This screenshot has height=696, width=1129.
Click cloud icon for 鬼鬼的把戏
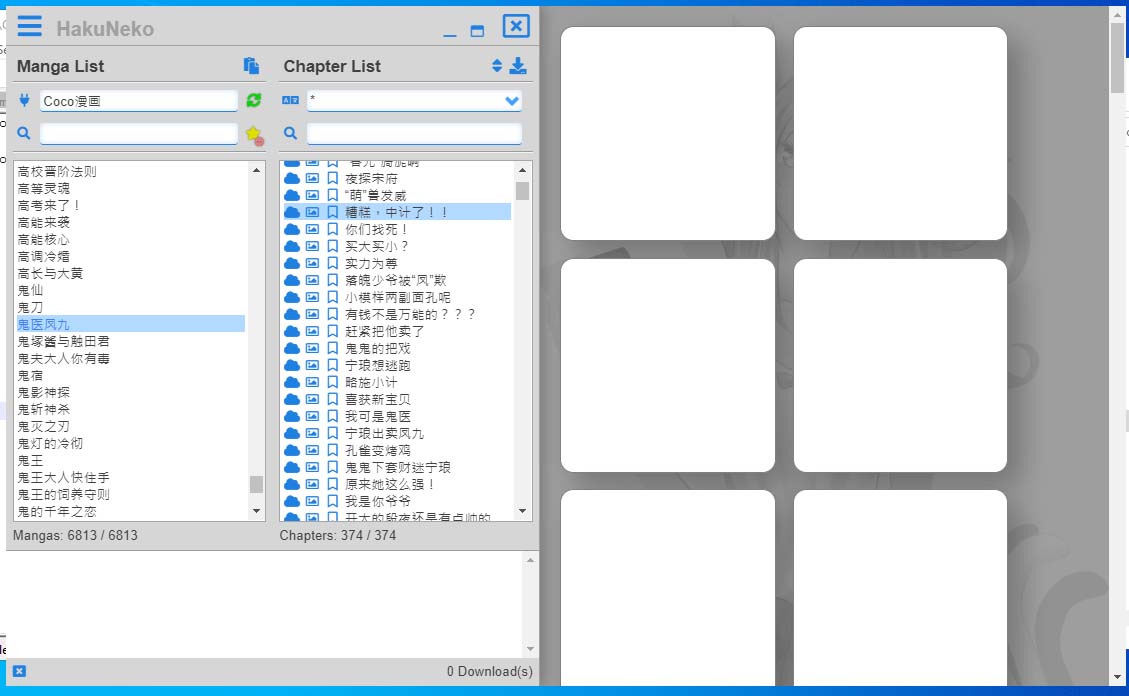coord(292,348)
